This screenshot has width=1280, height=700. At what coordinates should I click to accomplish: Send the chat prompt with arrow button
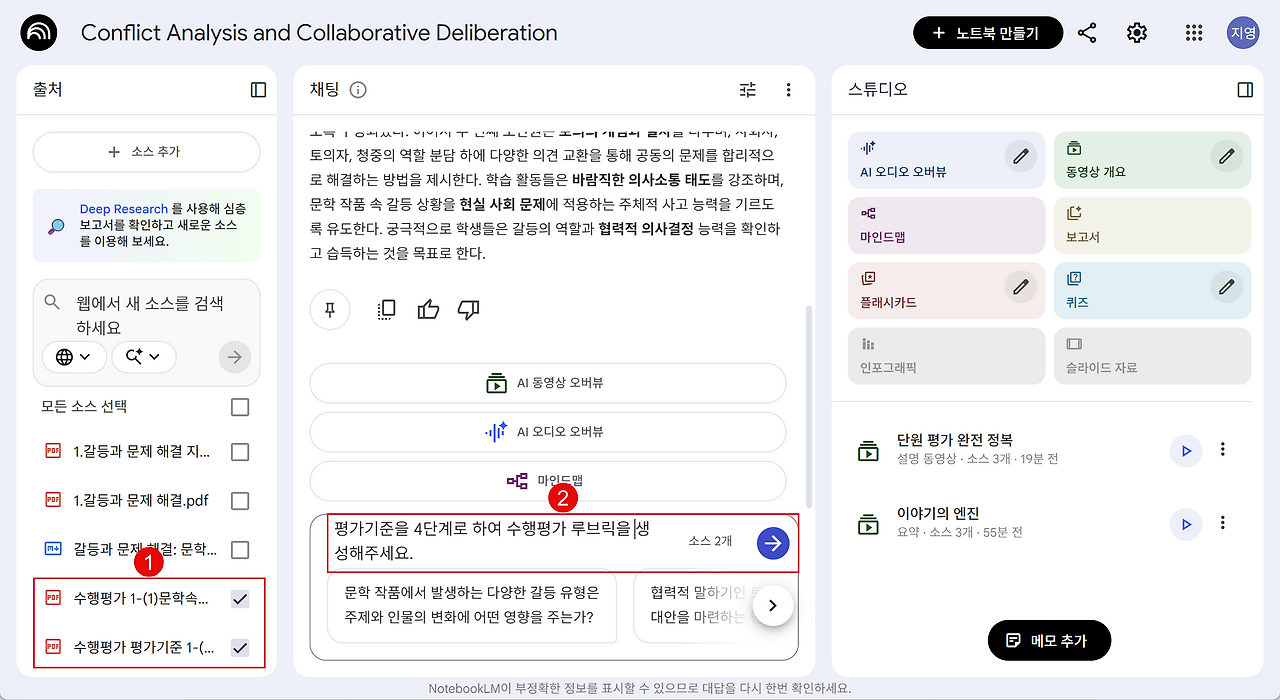pyautogui.click(x=773, y=543)
